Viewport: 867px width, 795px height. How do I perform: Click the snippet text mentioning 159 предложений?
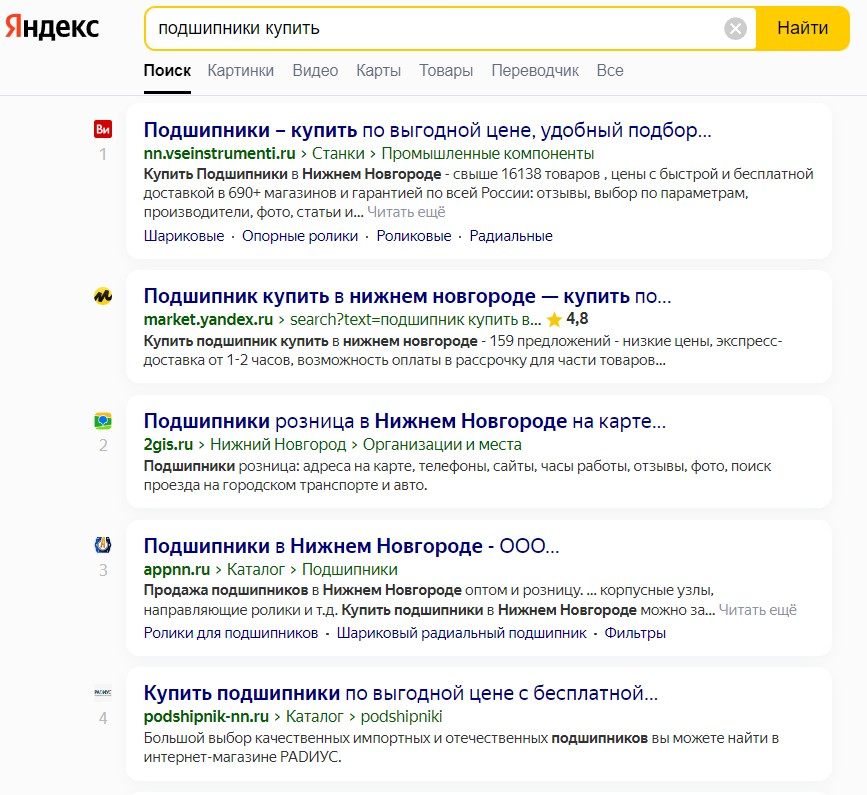point(463,351)
